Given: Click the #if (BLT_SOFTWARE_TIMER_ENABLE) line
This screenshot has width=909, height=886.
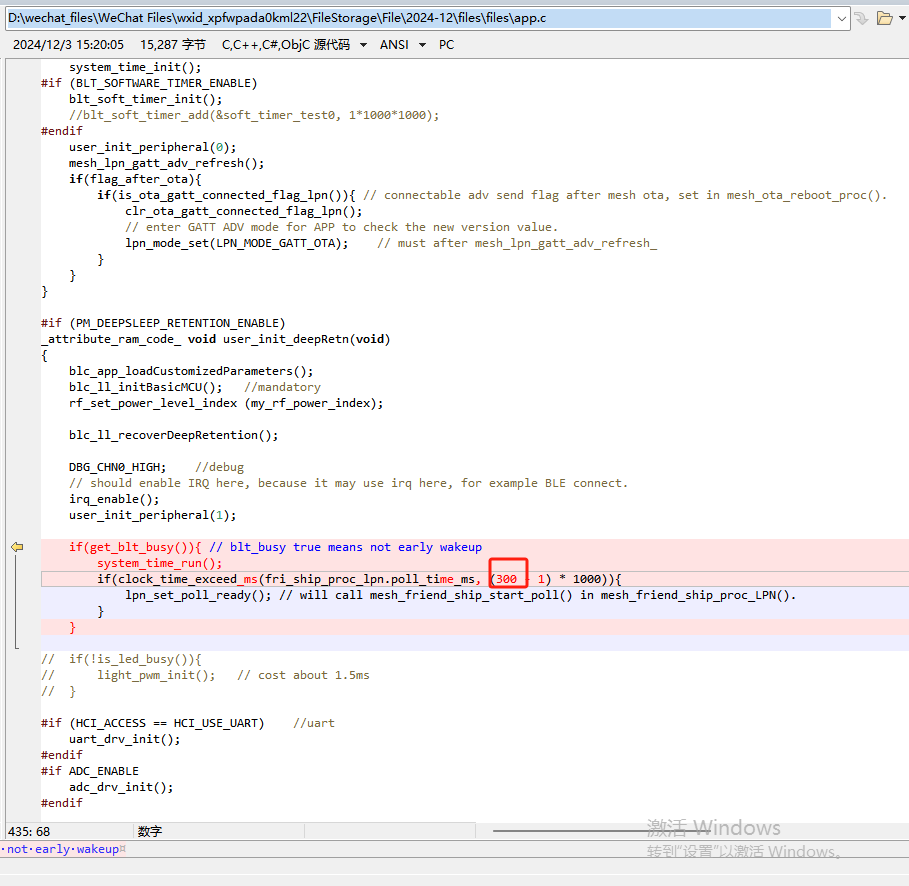Looking at the screenshot, I should coord(149,83).
